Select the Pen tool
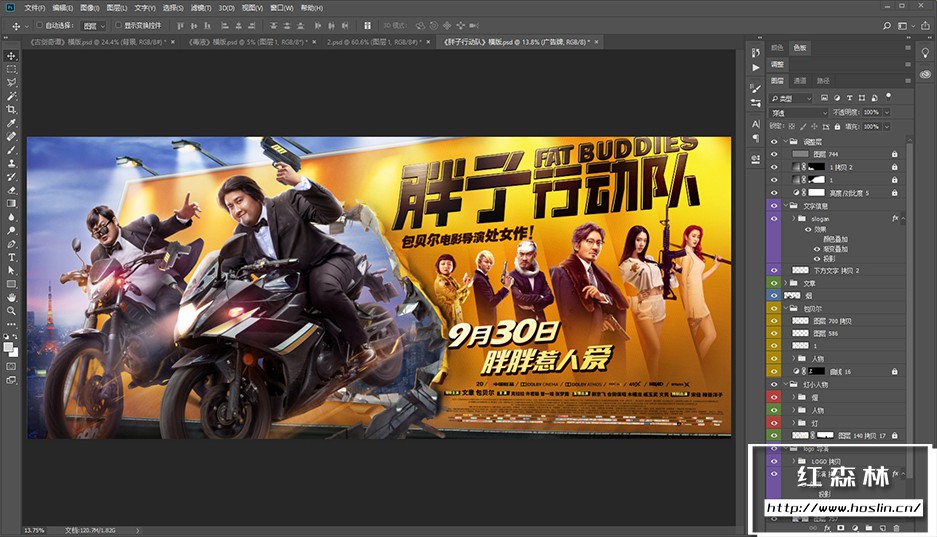This screenshot has width=937, height=537. click(11, 244)
